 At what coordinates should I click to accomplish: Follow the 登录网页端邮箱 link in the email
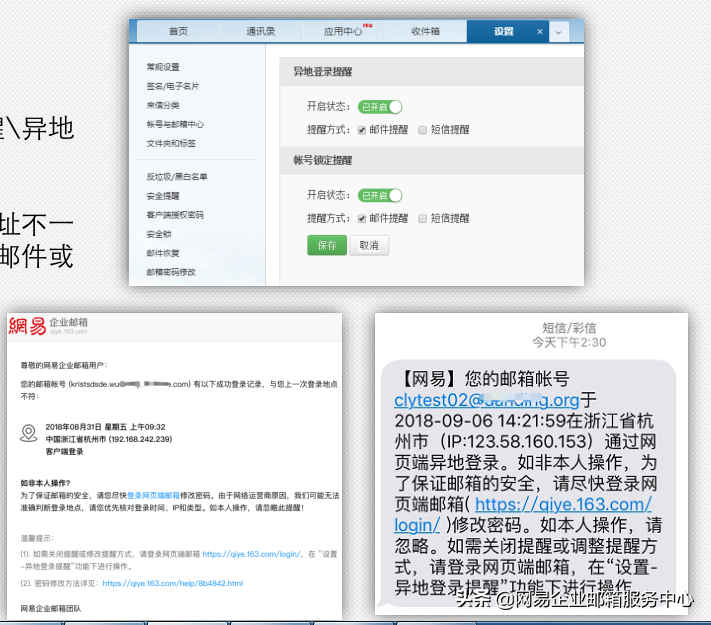click(x=153, y=495)
